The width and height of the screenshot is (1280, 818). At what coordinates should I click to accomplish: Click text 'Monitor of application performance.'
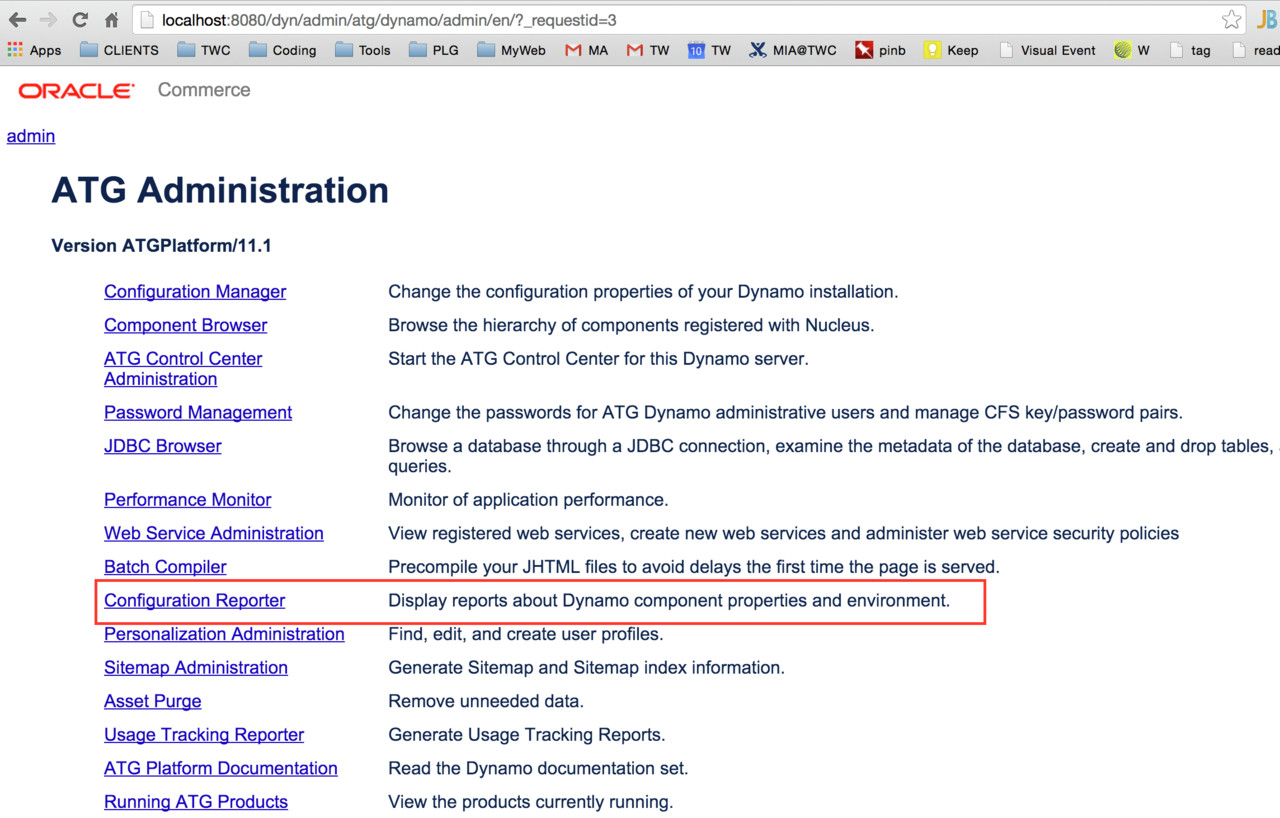click(x=528, y=500)
